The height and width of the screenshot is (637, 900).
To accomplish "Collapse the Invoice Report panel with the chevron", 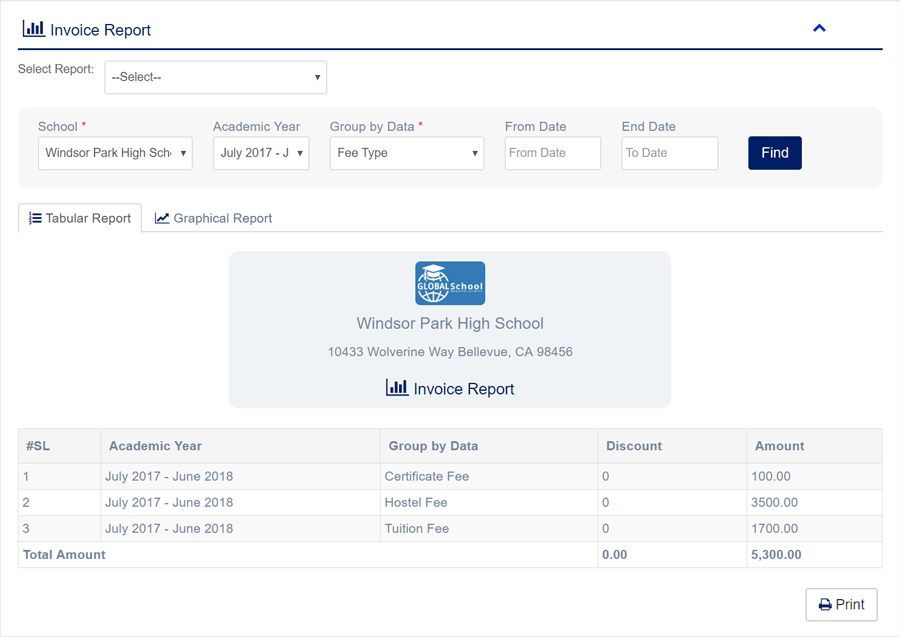I will (x=819, y=28).
